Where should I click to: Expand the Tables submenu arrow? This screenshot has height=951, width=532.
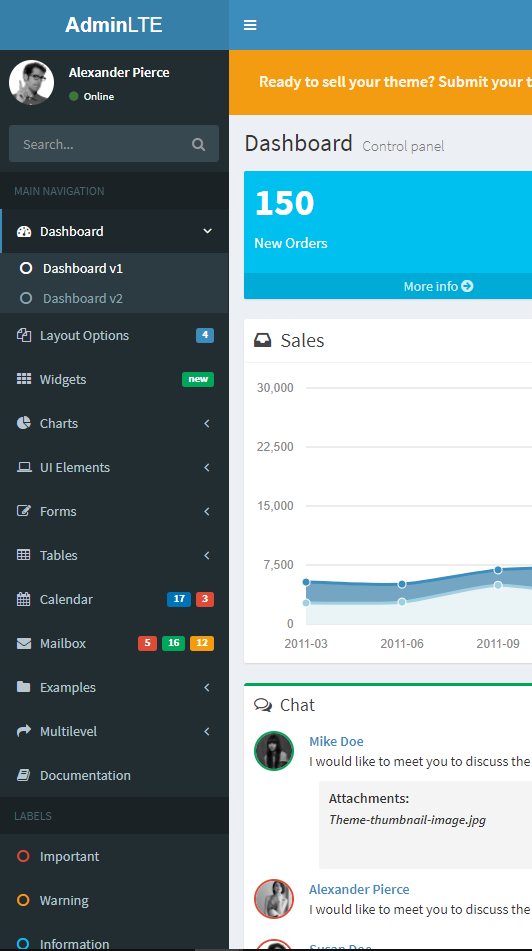coord(207,555)
